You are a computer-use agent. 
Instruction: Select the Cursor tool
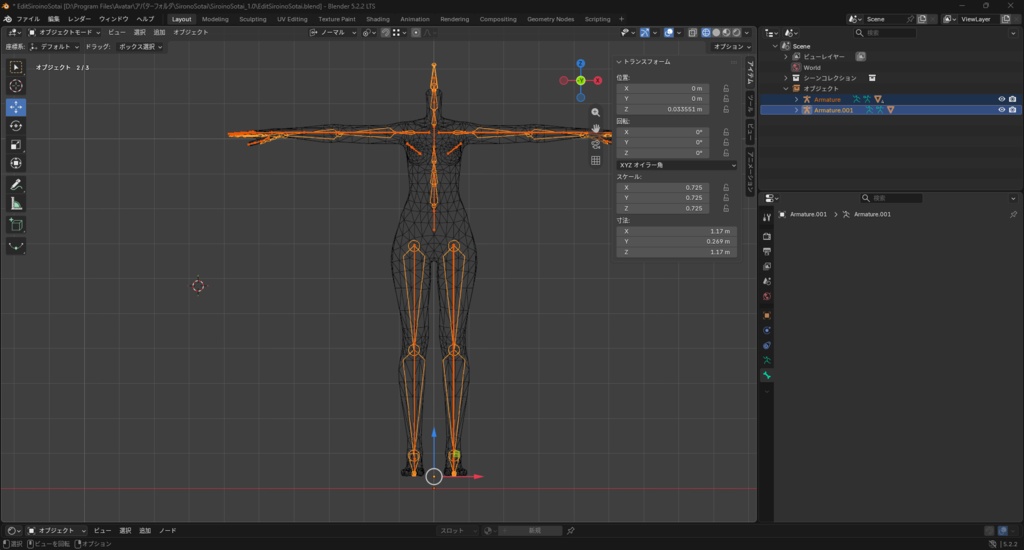point(16,86)
